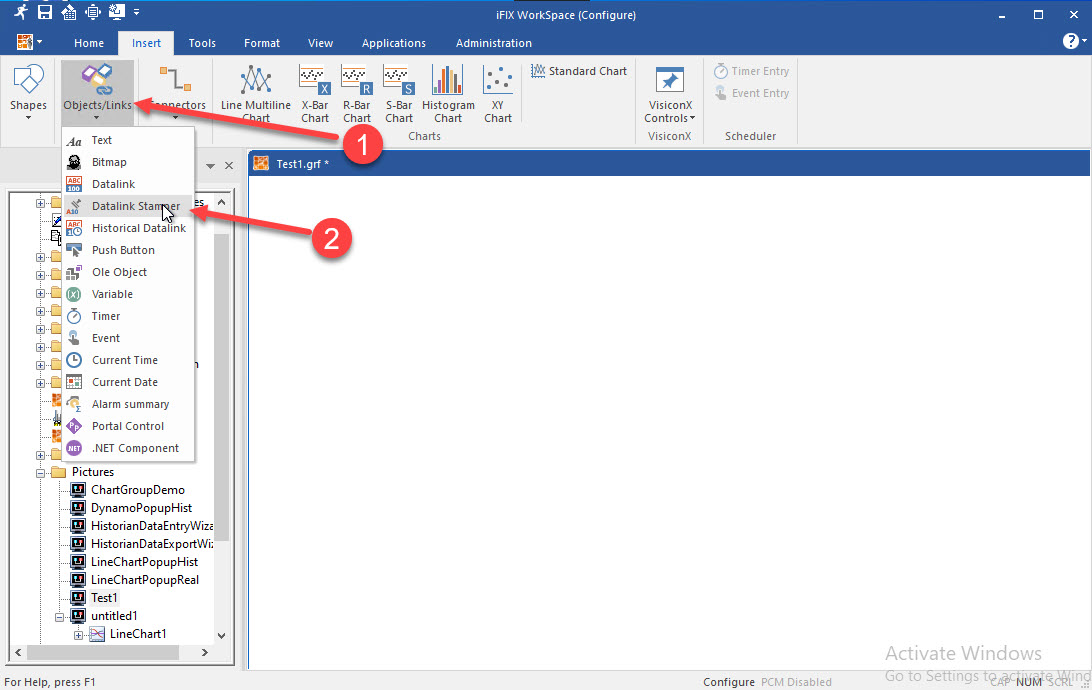Insert a Variable object from the menu
1092x690 pixels.
point(128,294)
